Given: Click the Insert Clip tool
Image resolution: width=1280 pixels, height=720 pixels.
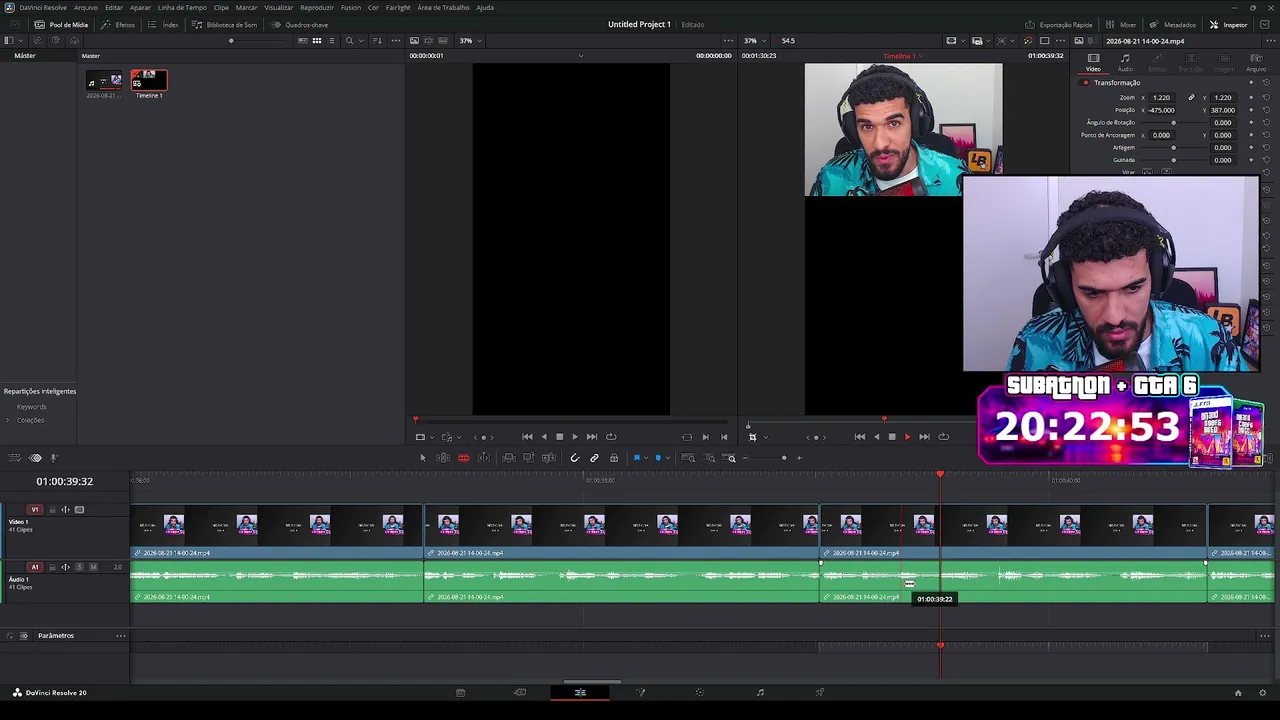Looking at the screenshot, I should click(509, 458).
